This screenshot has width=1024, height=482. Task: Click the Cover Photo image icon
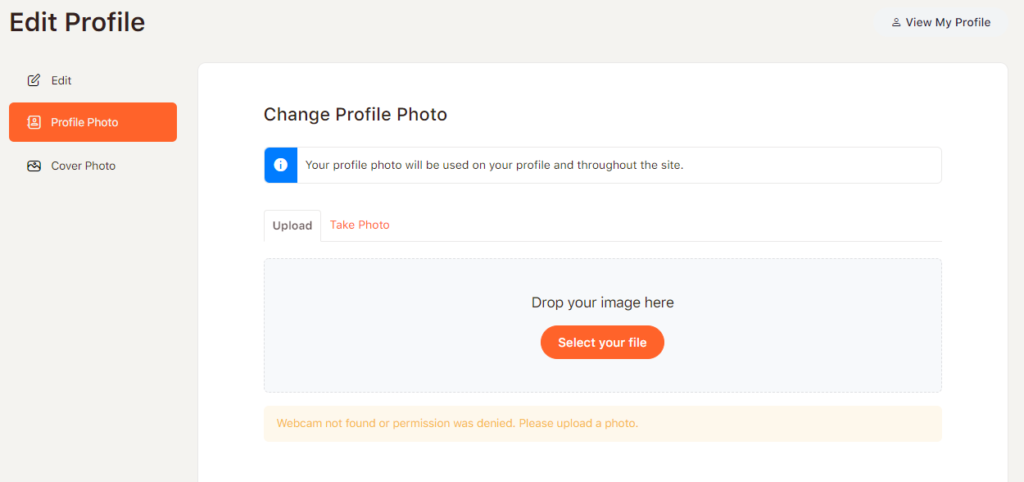pos(33,166)
